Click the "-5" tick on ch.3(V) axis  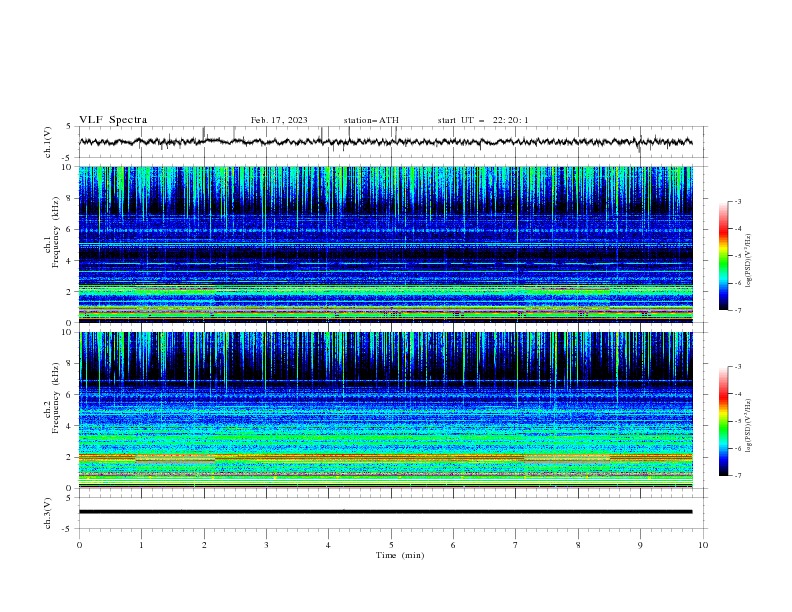point(67,529)
